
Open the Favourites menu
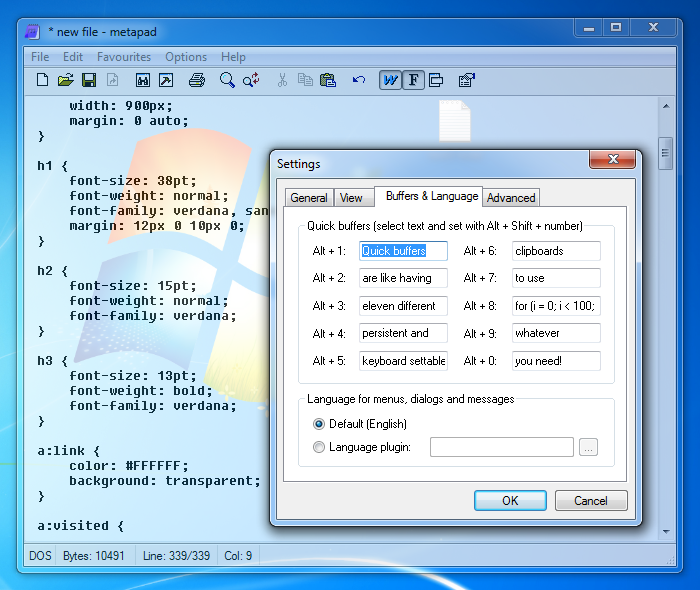(124, 57)
